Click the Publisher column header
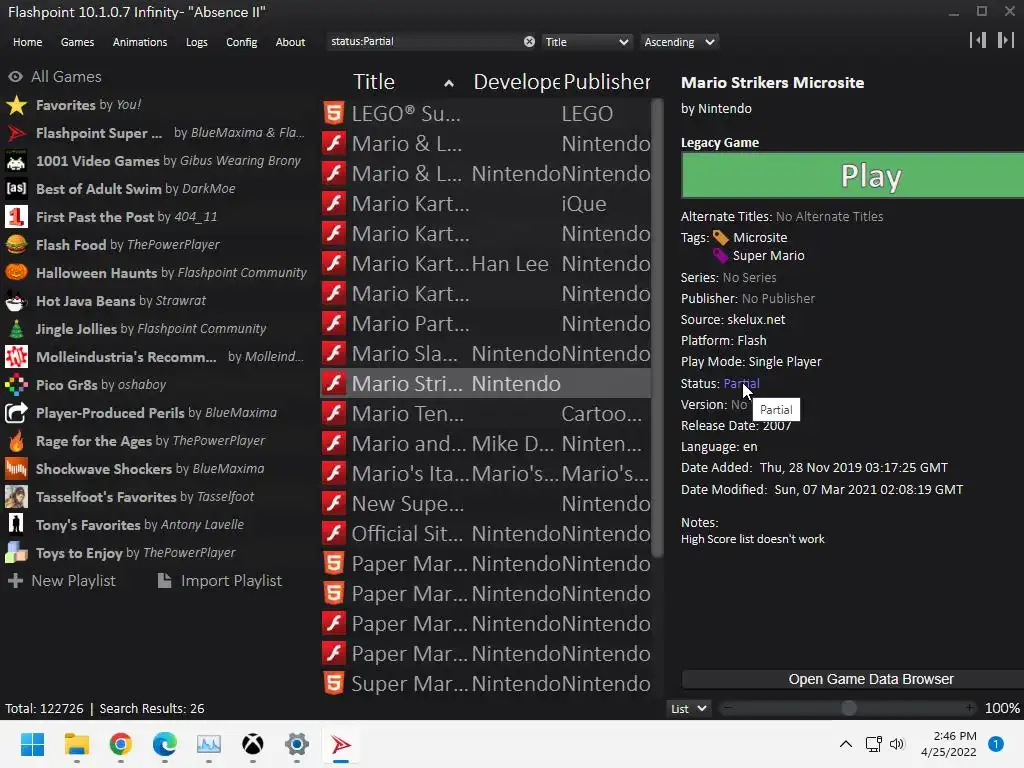Viewport: 1024px width, 768px height. pos(607,82)
